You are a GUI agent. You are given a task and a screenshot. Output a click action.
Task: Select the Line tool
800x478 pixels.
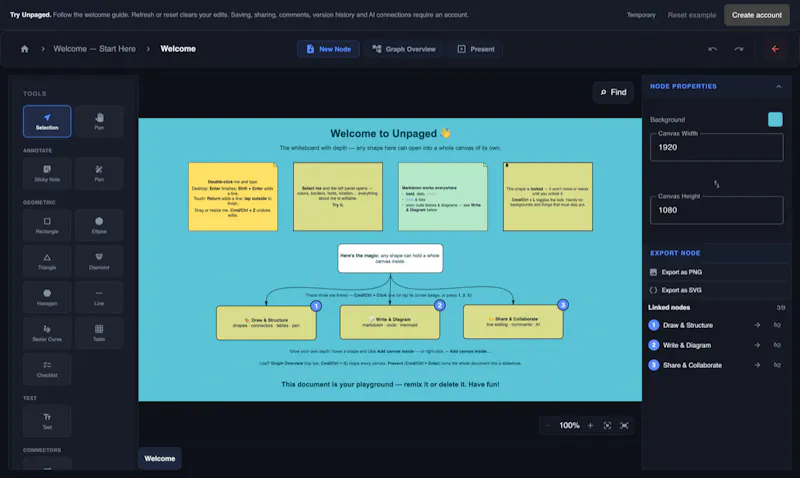[x=99, y=297]
